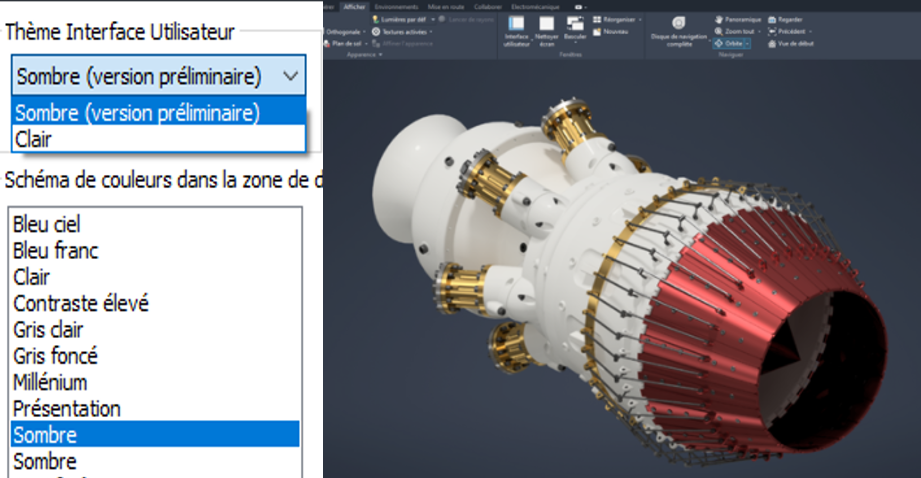This screenshot has height=478, width=921.
Task: Click the Zoom tout magnifier icon
Action: (x=718, y=32)
